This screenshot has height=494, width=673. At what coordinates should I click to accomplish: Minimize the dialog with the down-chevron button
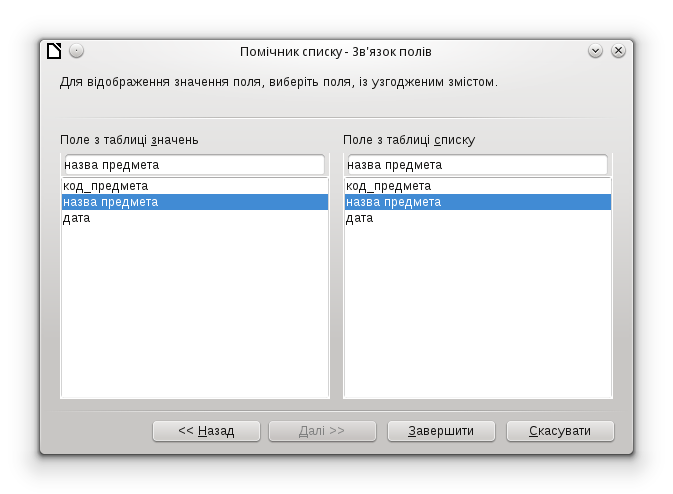coord(596,50)
